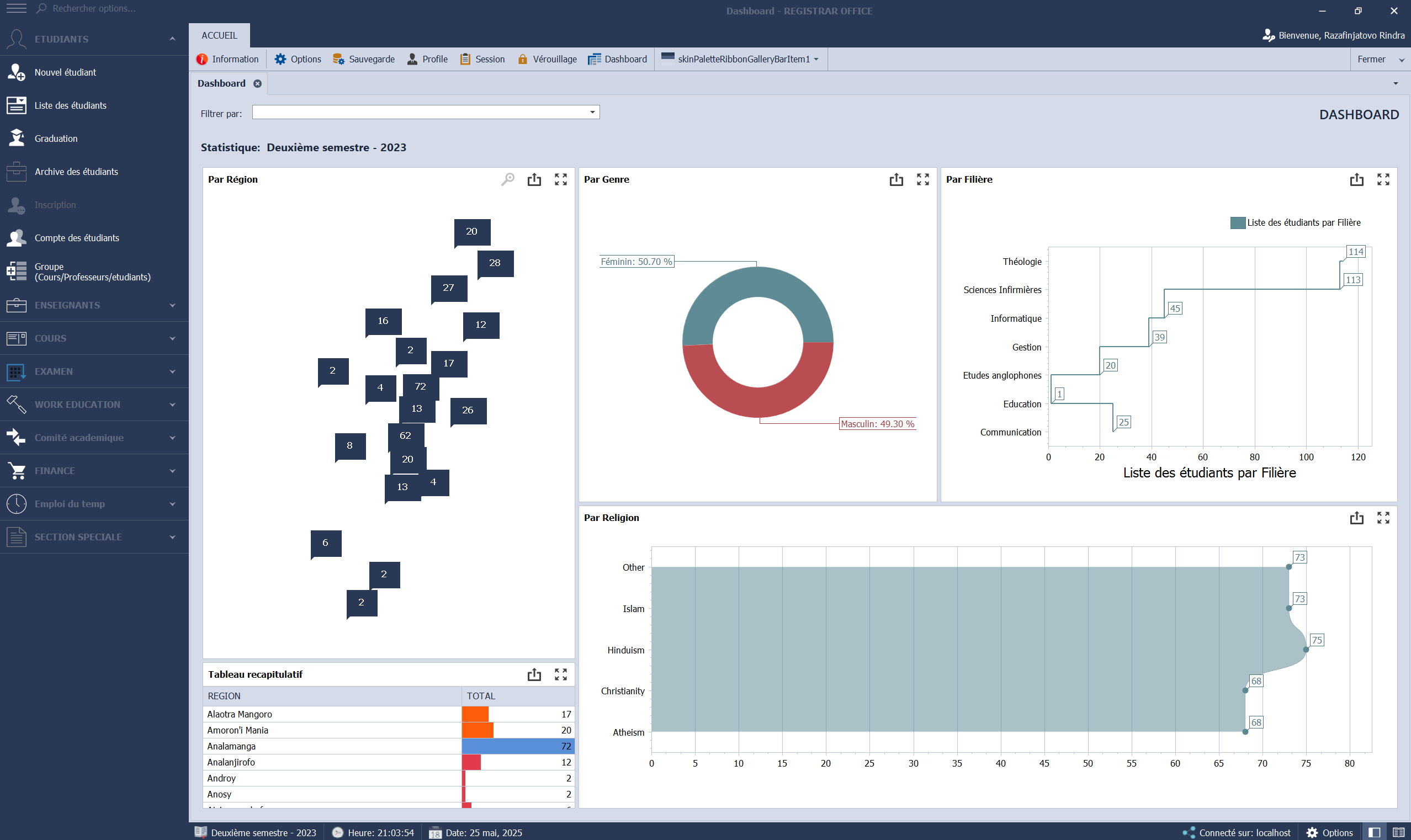
Task: Open the magnifier zoom on Par Région
Action: 508,179
